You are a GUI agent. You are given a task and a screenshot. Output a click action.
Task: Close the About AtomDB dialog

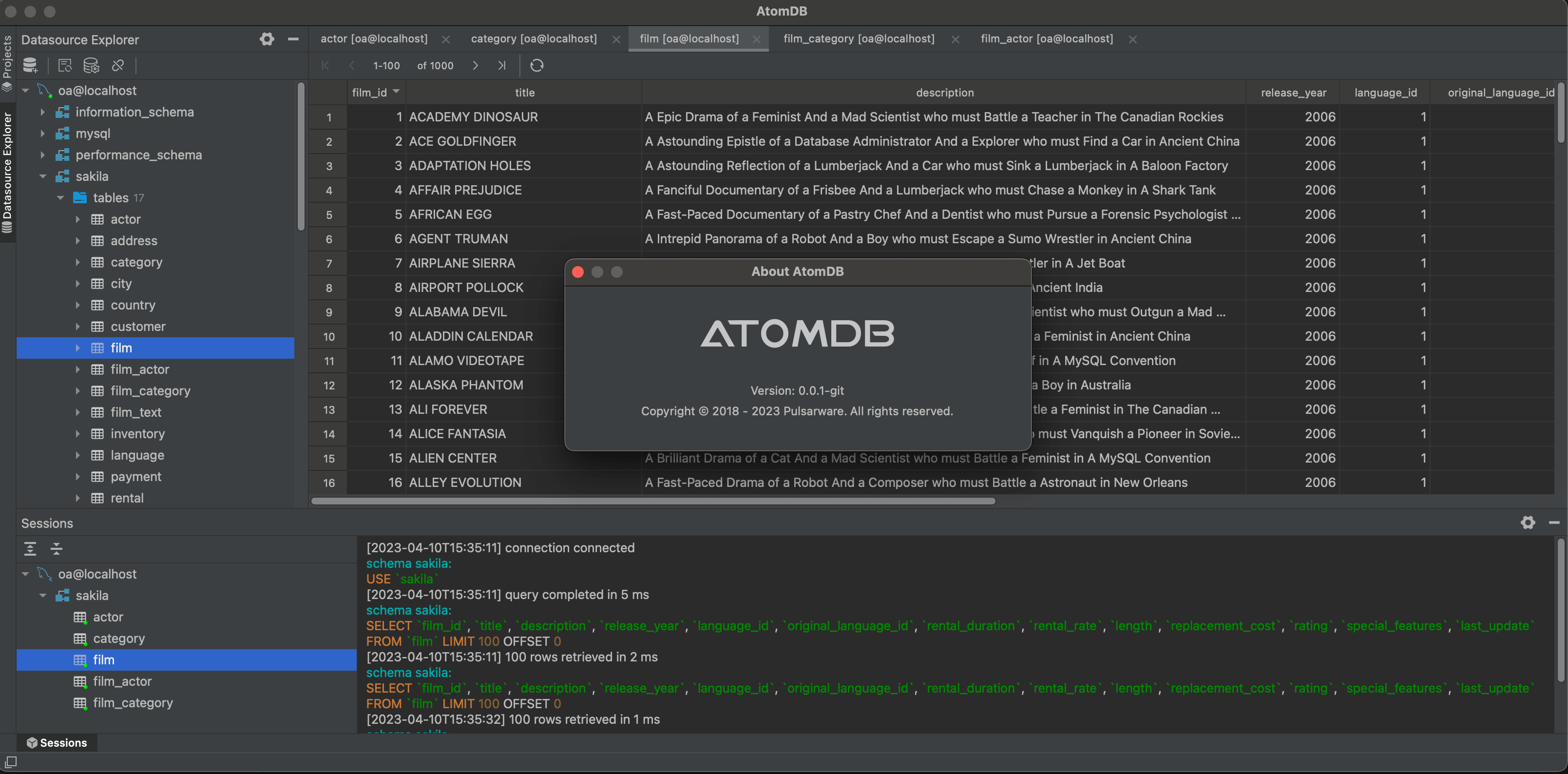pos(578,271)
